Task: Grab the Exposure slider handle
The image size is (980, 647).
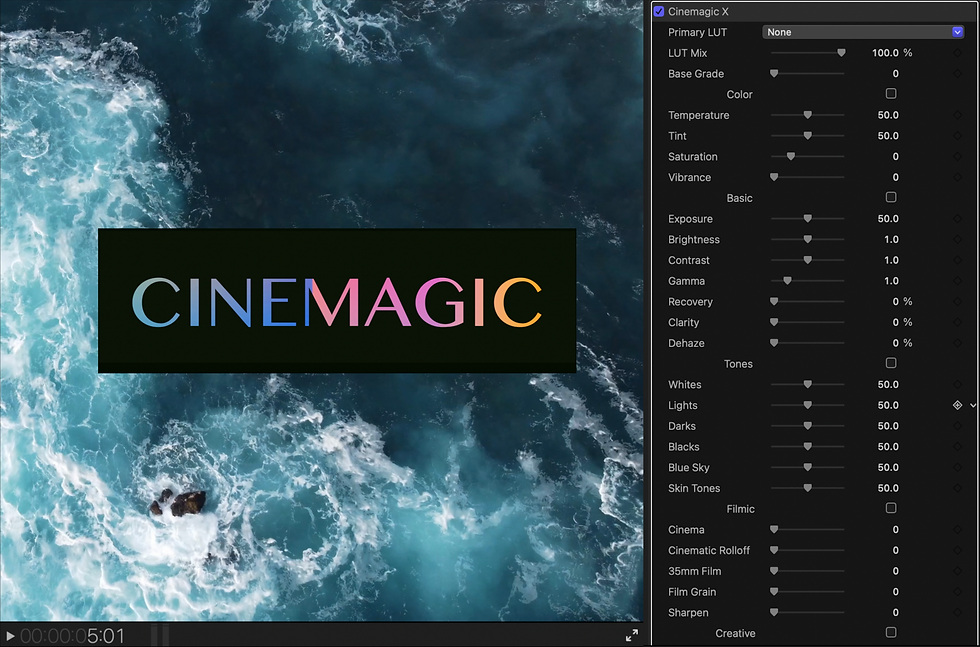Action: [807, 218]
